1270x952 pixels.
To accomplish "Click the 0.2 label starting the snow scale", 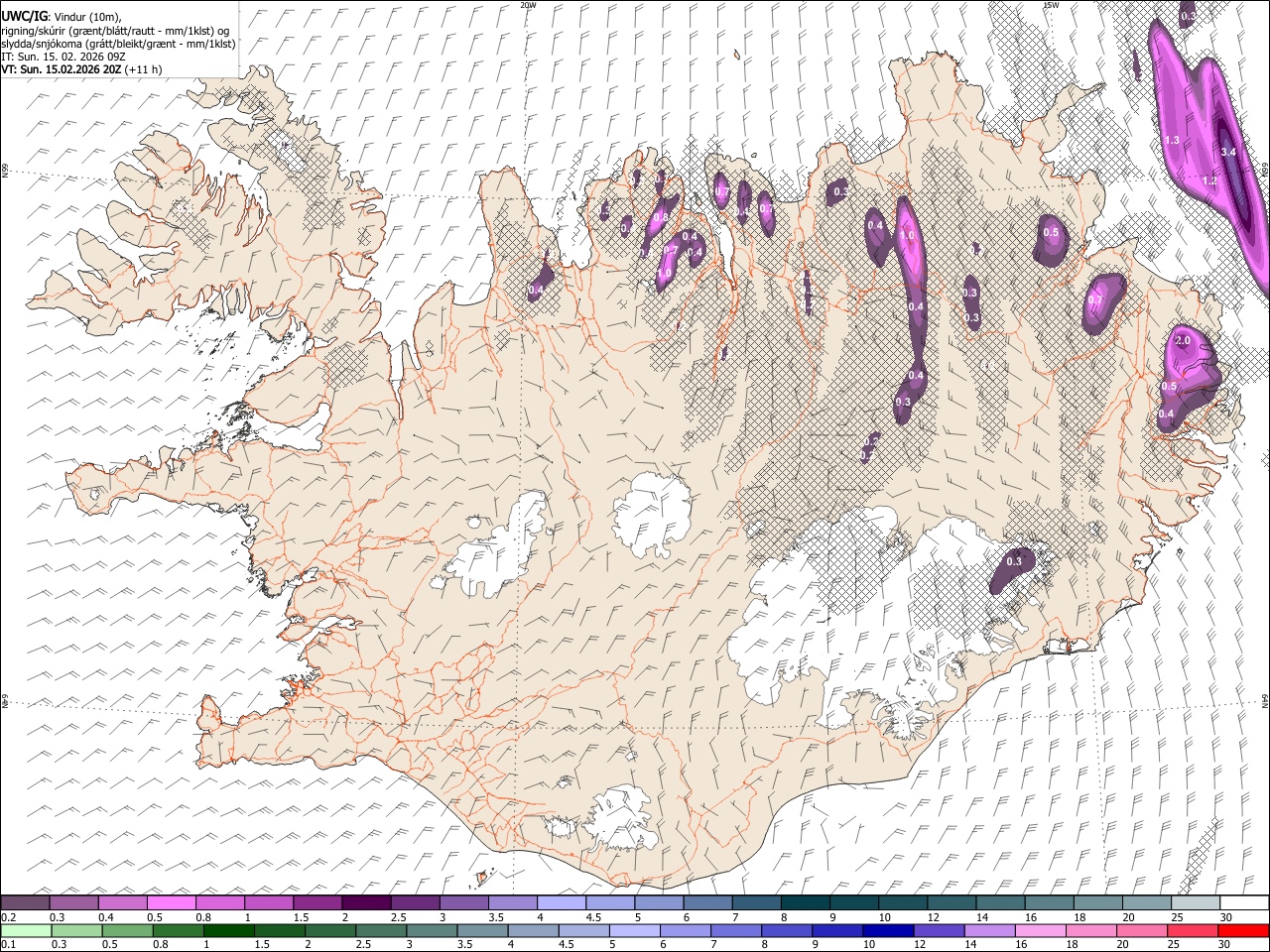I will [8, 917].
